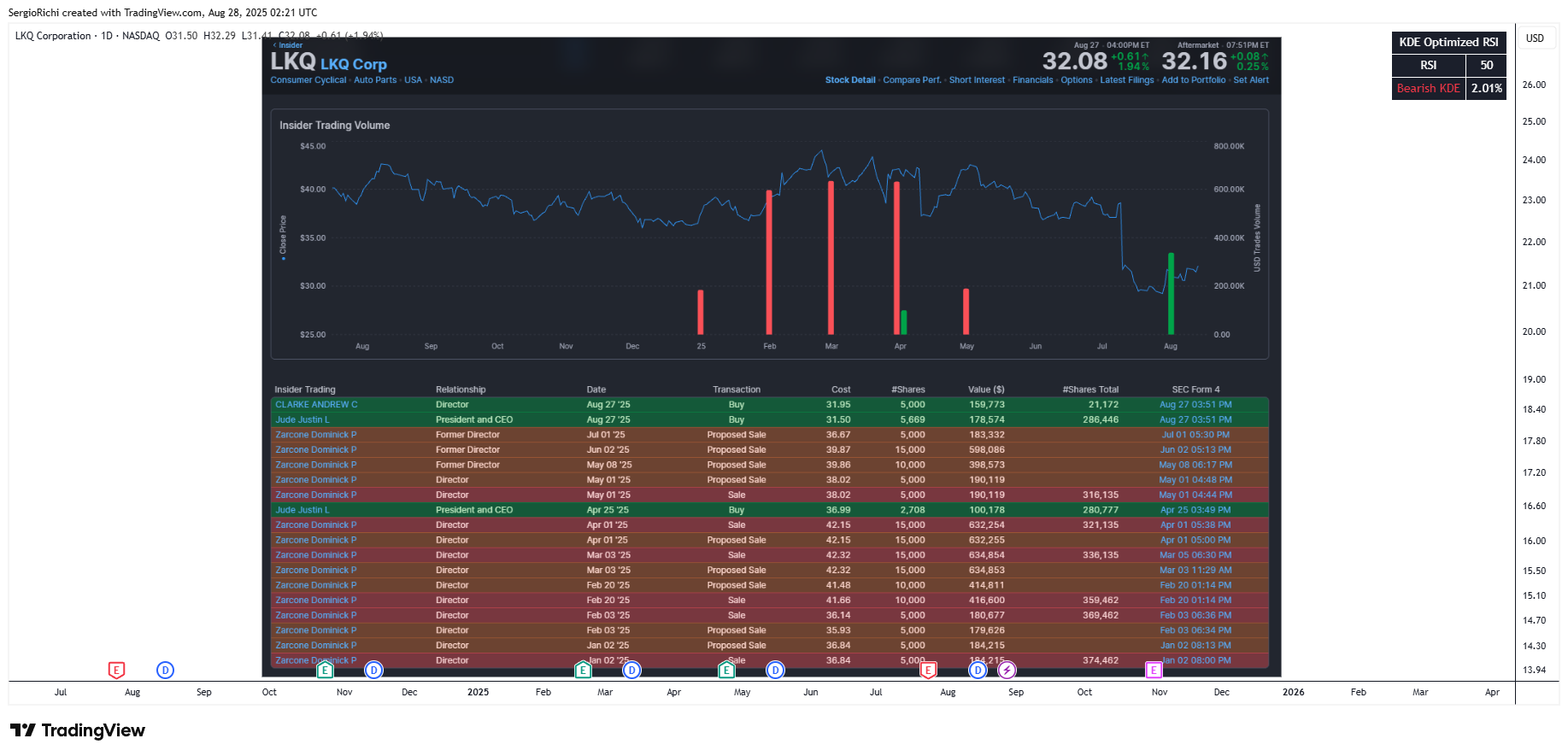Click the LKQ Corporation symbol title in the legend
Image resolution: width=1568 pixels, height=756 pixels.
click(53, 36)
